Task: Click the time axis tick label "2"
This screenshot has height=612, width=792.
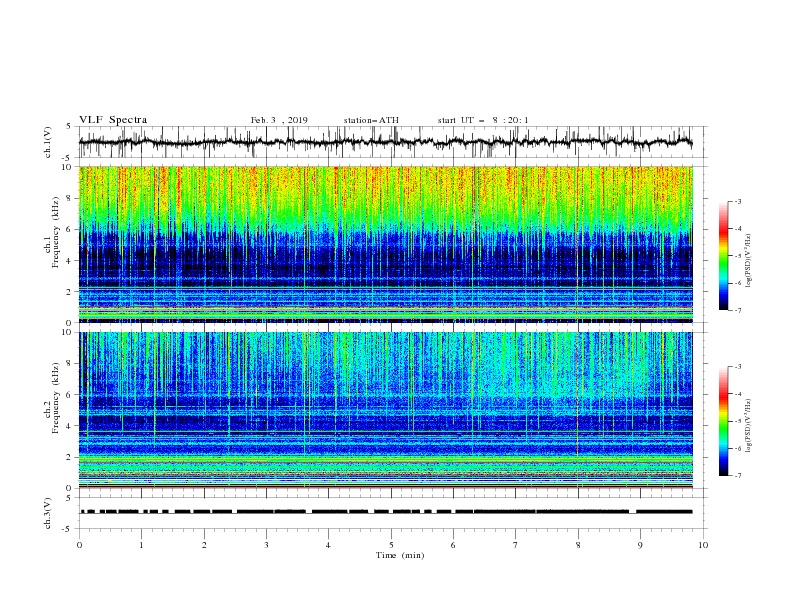Action: 204,545
